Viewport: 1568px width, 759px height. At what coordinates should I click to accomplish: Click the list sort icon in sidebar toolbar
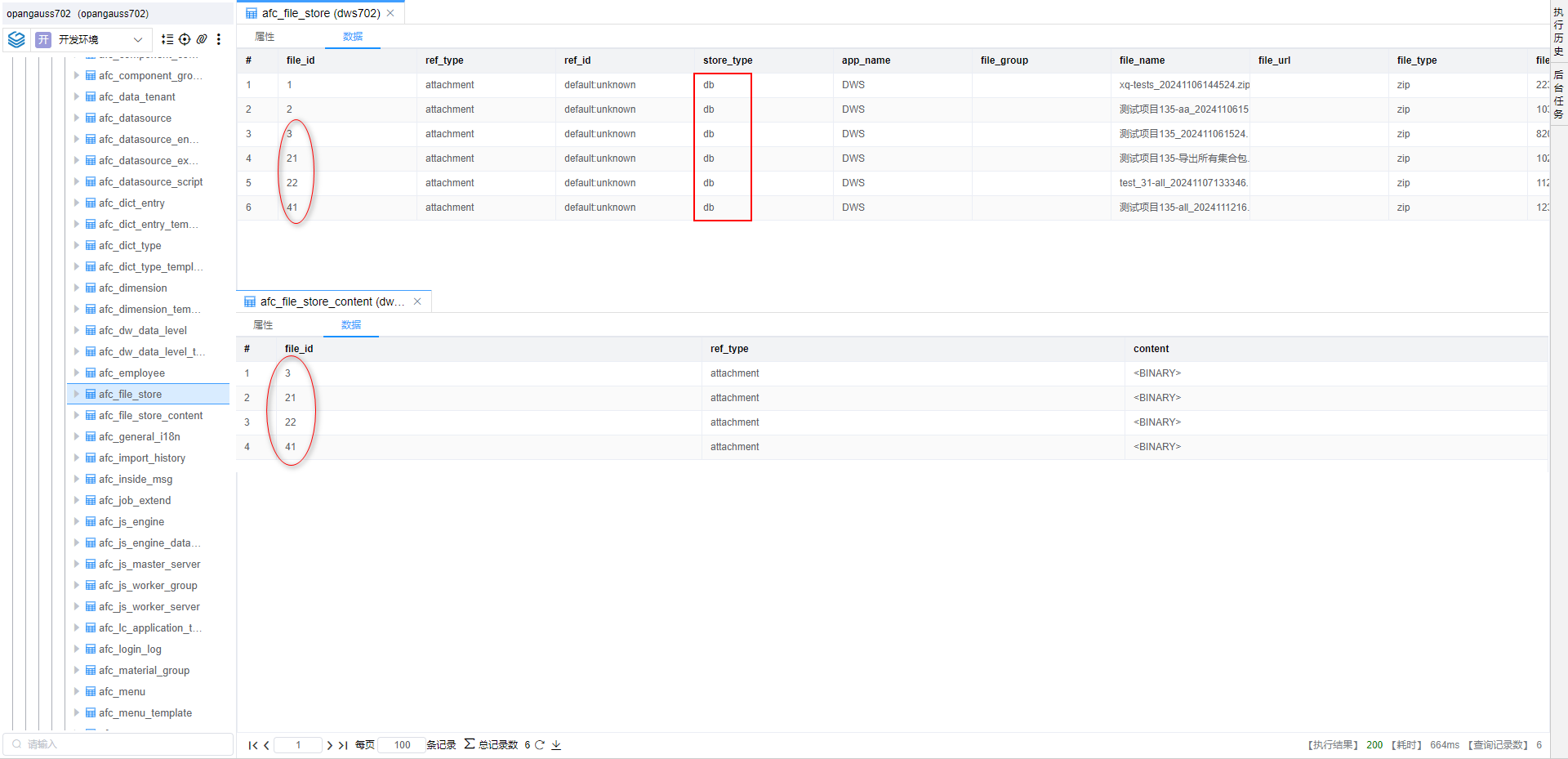(x=167, y=39)
